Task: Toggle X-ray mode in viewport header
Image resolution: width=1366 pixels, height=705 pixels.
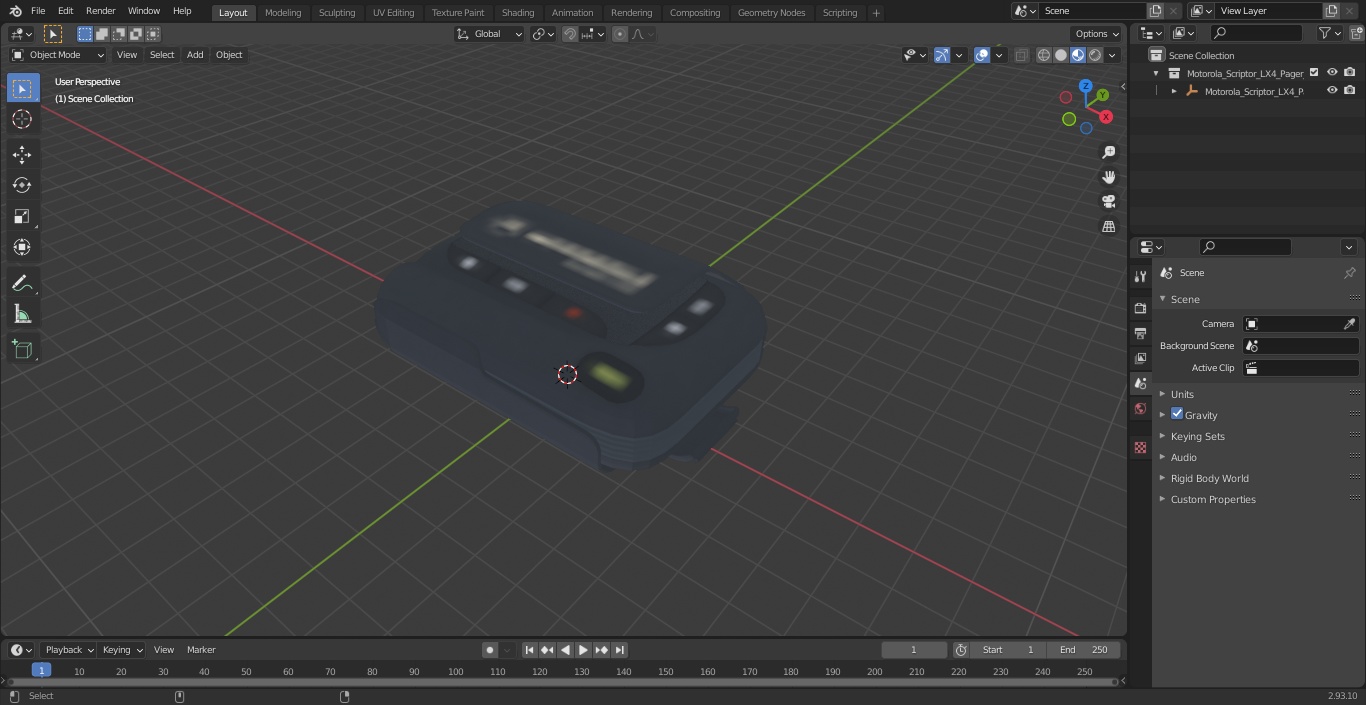Action: (1021, 55)
